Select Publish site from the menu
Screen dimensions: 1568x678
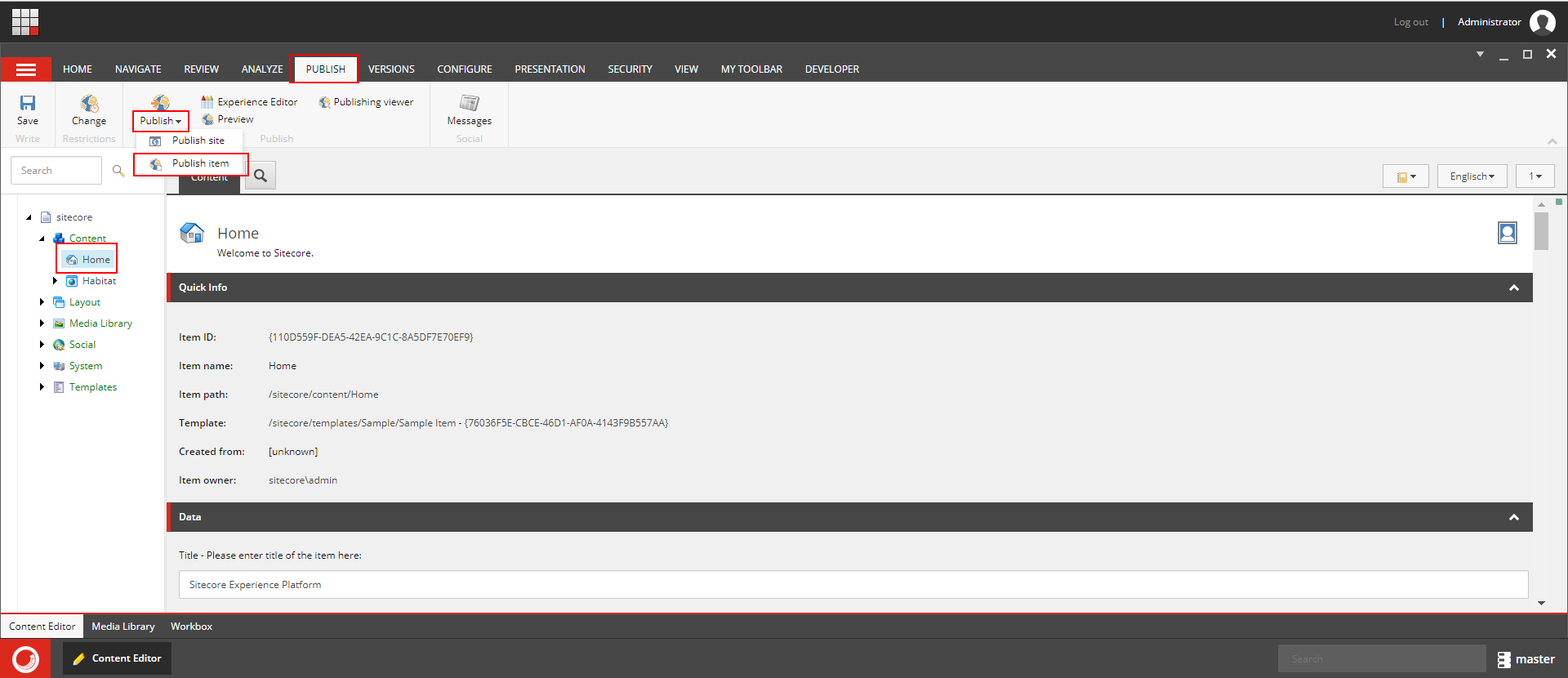pos(190,141)
